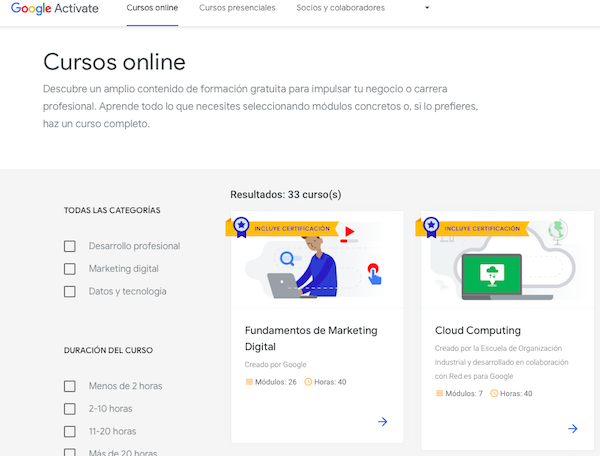The height and width of the screenshot is (456, 600).
Task: Open the Cloud Computing course title
Action: tap(478, 330)
